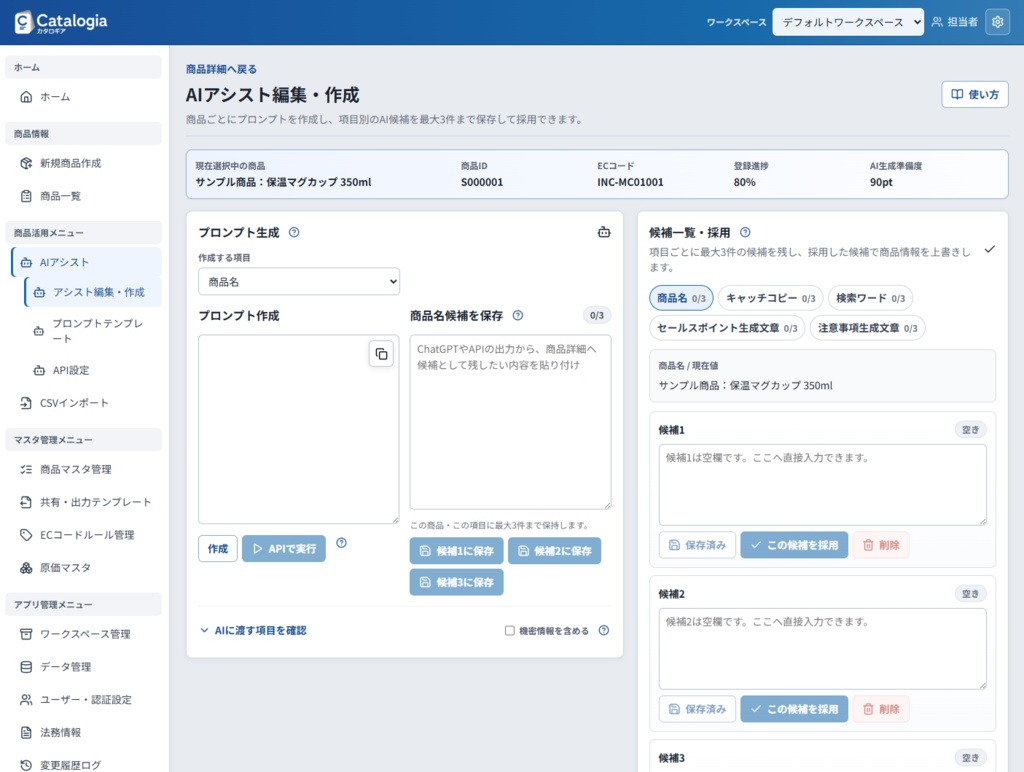Copy the prompt with the copy icon
1024x772 pixels.
point(381,354)
